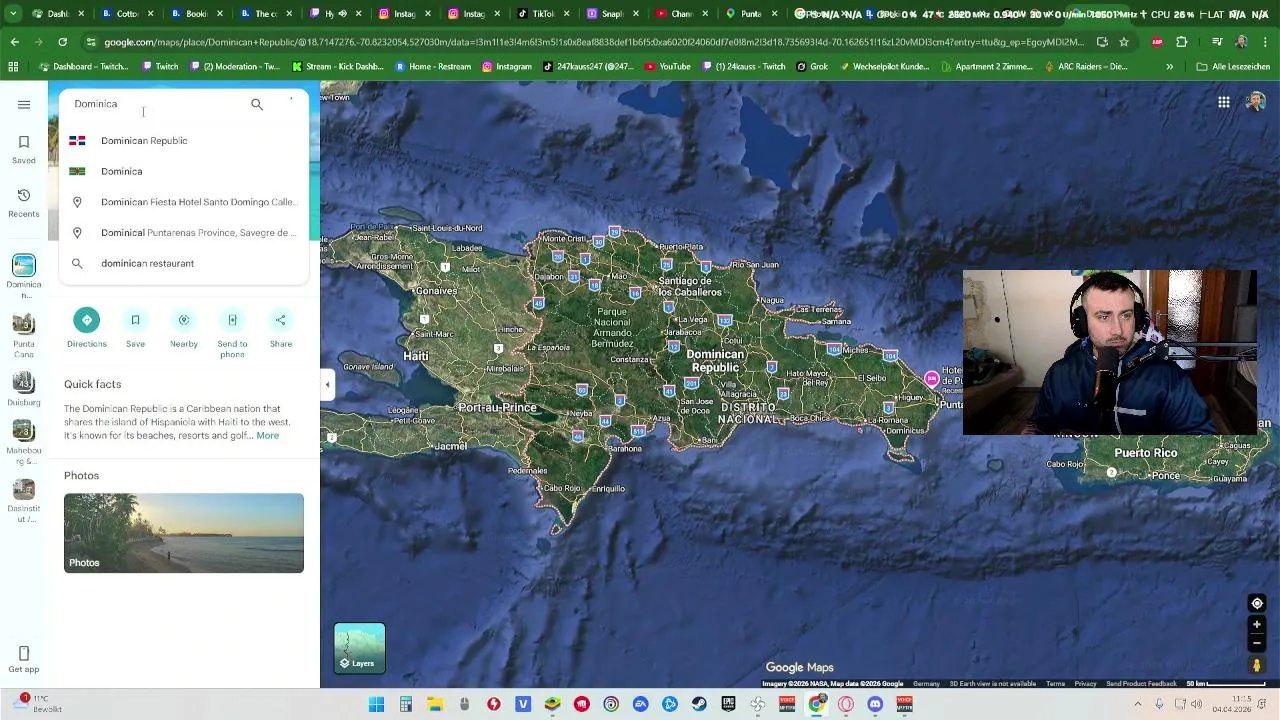Viewport: 1280px width, 720px height.
Task: Click the Nearby button
Action: [184, 328]
